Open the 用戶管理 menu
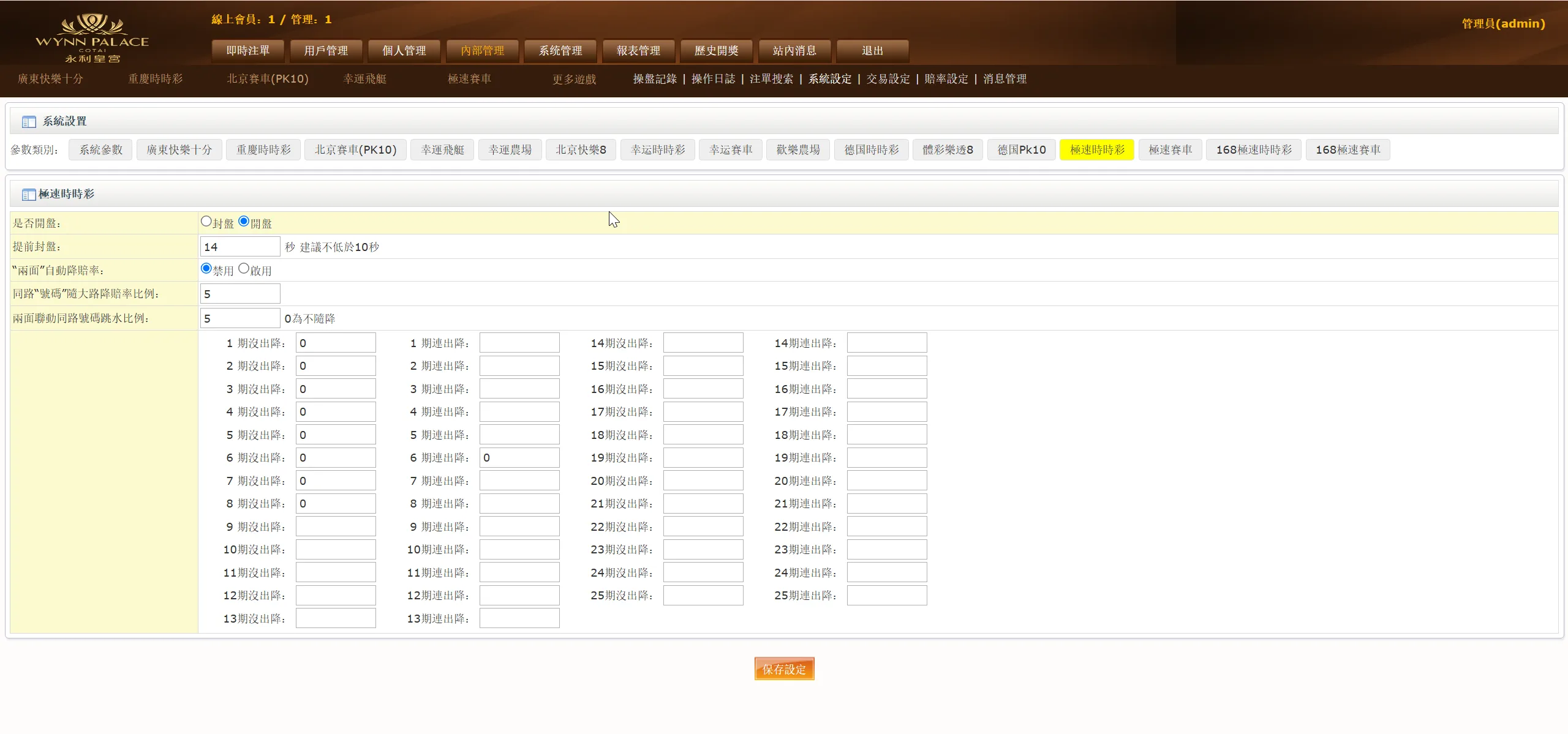Screen dimensions: 1568x734 pyautogui.click(x=326, y=51)
